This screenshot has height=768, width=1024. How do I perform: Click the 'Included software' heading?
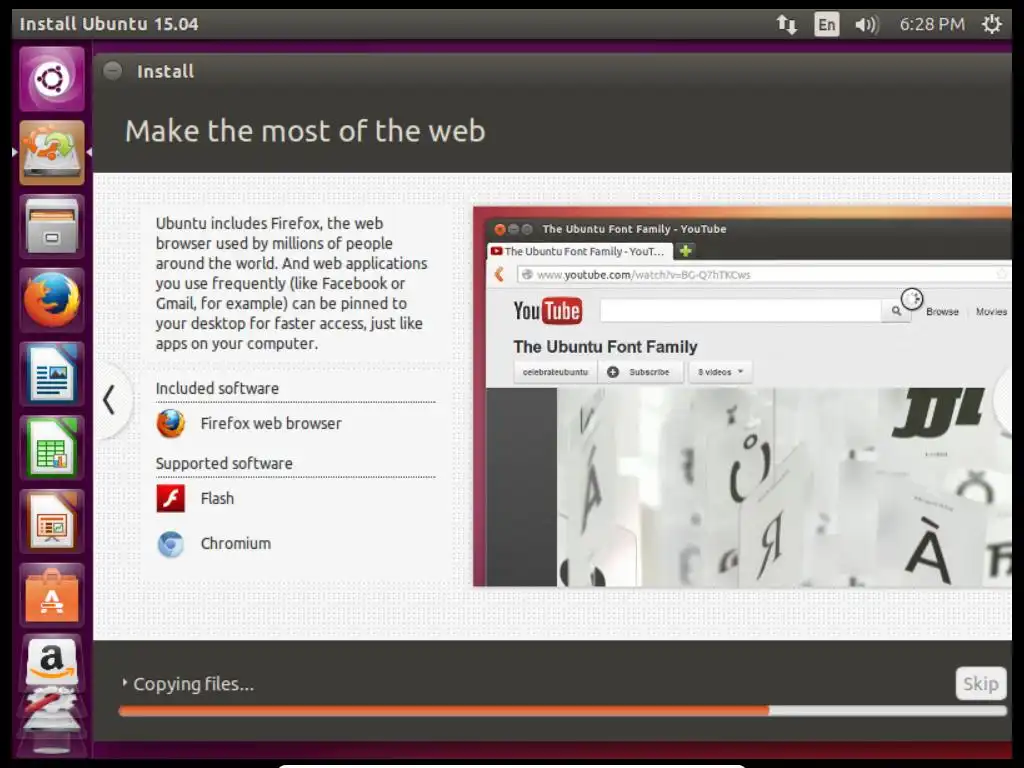[217, 388]
